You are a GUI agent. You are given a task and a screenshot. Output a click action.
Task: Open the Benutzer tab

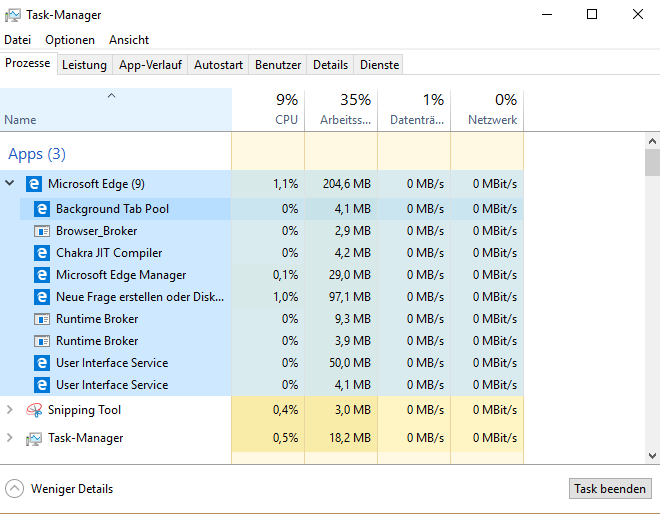(x=278, y=65)
